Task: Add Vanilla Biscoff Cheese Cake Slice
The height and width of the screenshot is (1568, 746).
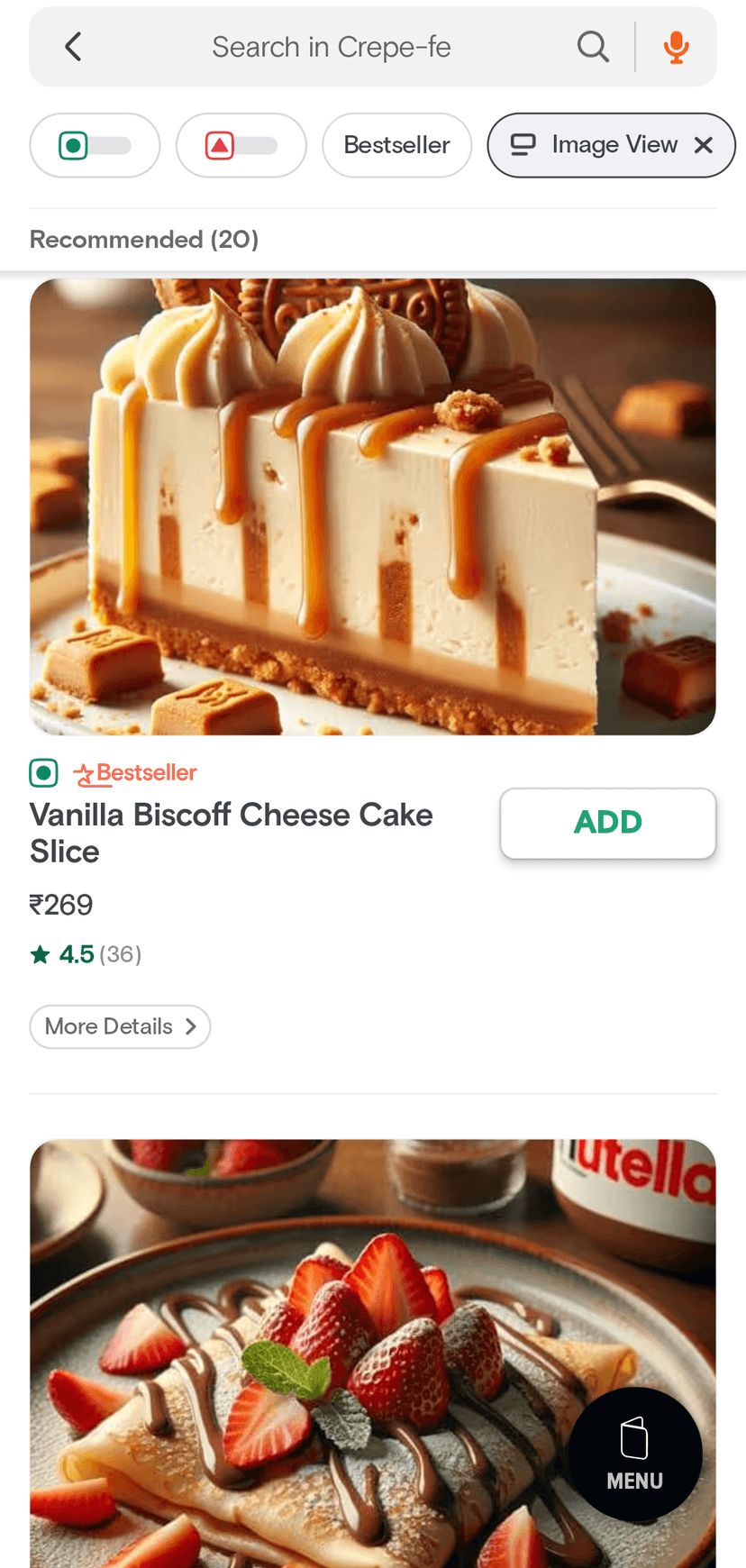Action: coord(608,823)
